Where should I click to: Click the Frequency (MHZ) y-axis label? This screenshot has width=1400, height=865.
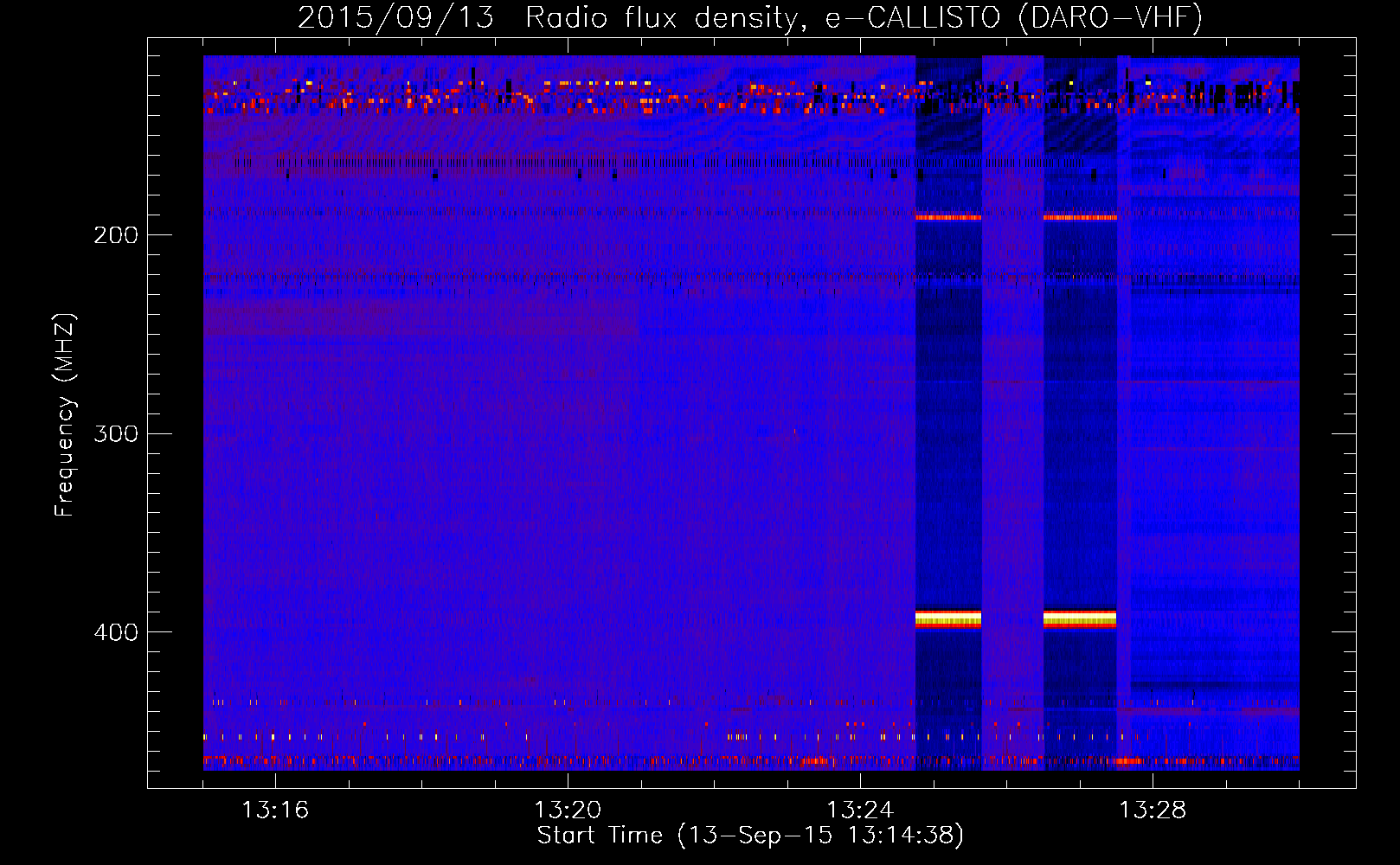coord(65,415)
